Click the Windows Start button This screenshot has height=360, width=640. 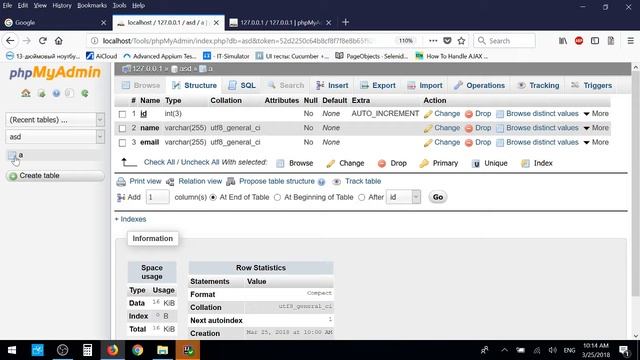tap(12, 350)
